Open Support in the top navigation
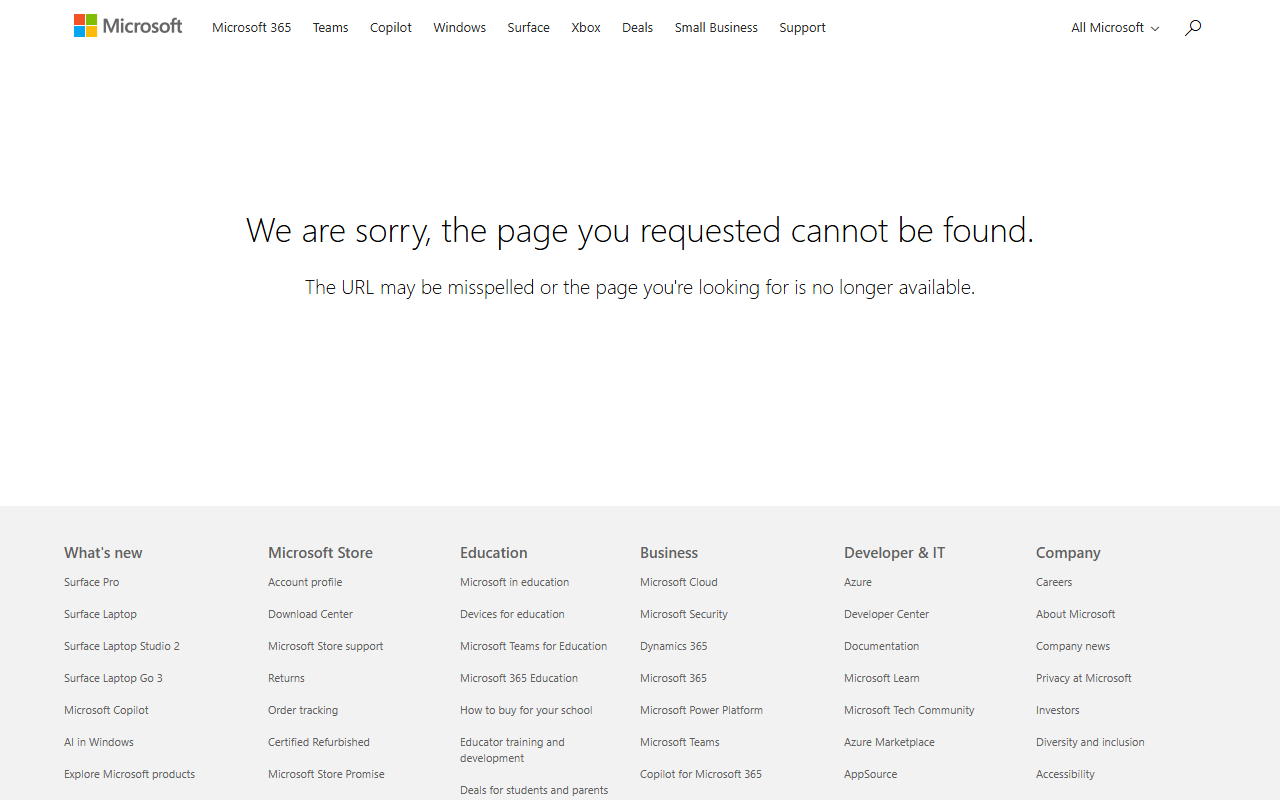 [x=802, y=28]
